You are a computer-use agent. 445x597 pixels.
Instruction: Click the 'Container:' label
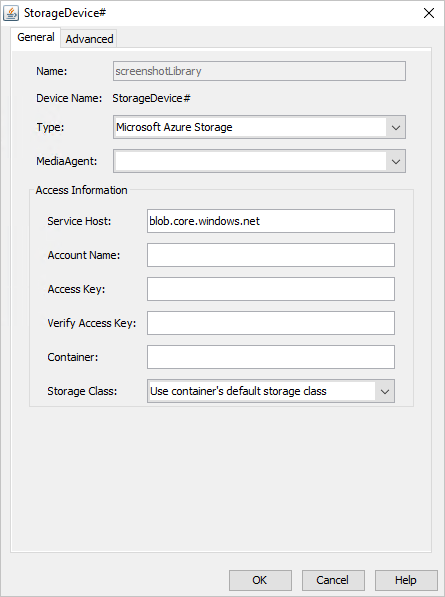73,357
